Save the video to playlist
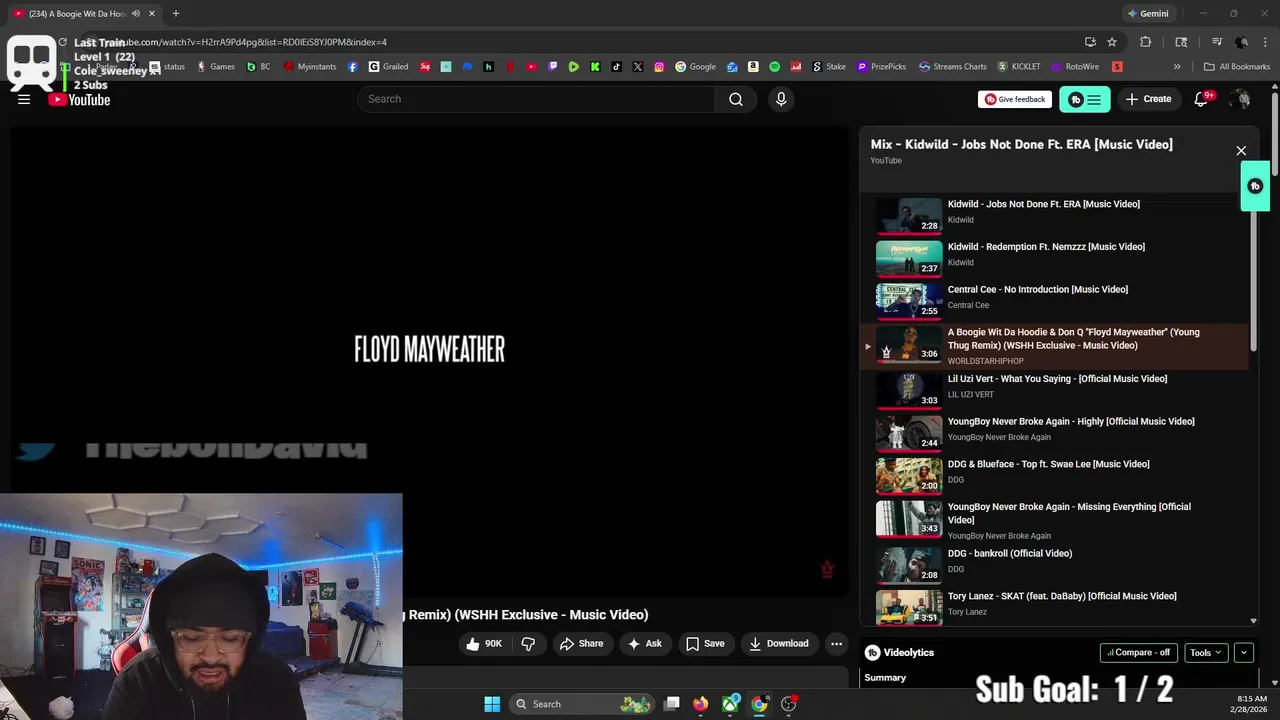Image resolution: width=1280 pixels, height=720 pixels. 705,644
